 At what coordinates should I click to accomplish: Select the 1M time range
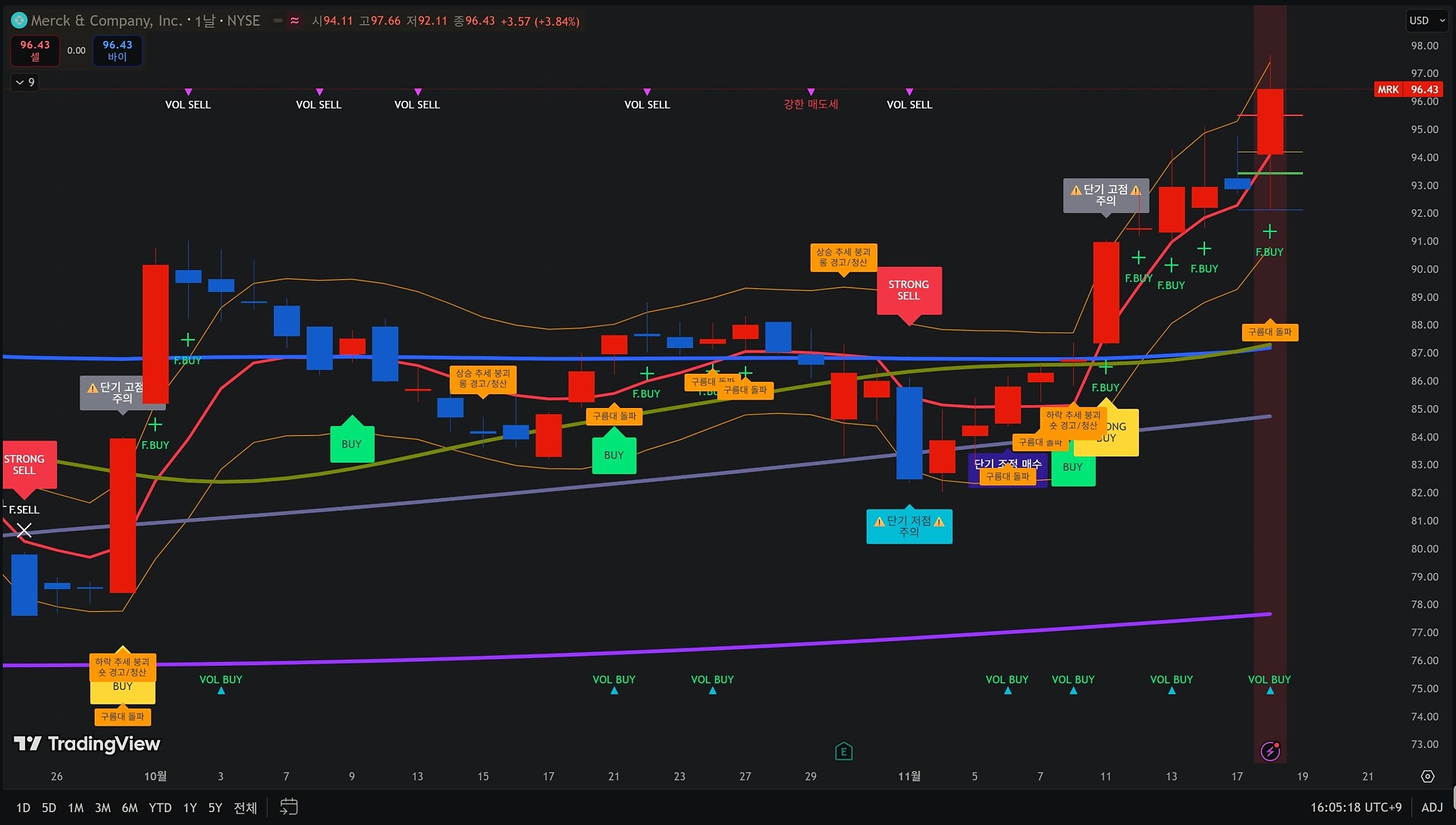(75, 808)
